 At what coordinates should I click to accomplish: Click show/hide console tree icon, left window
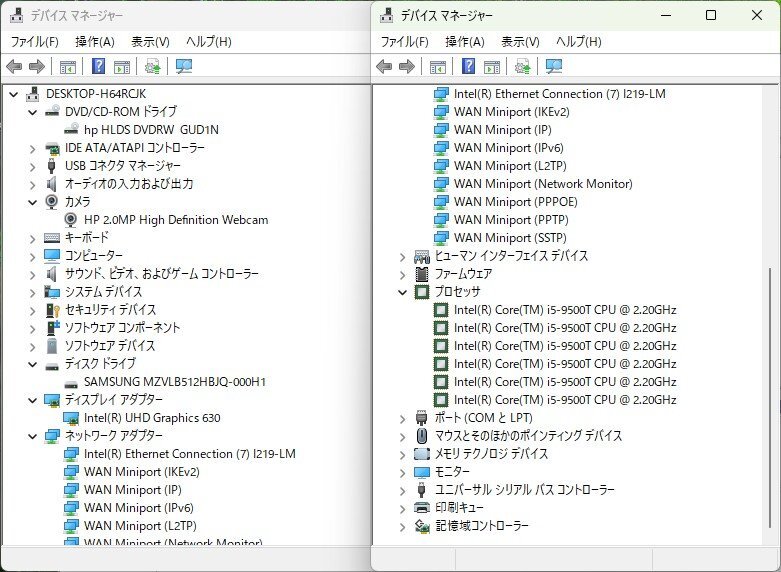(68, 66)
